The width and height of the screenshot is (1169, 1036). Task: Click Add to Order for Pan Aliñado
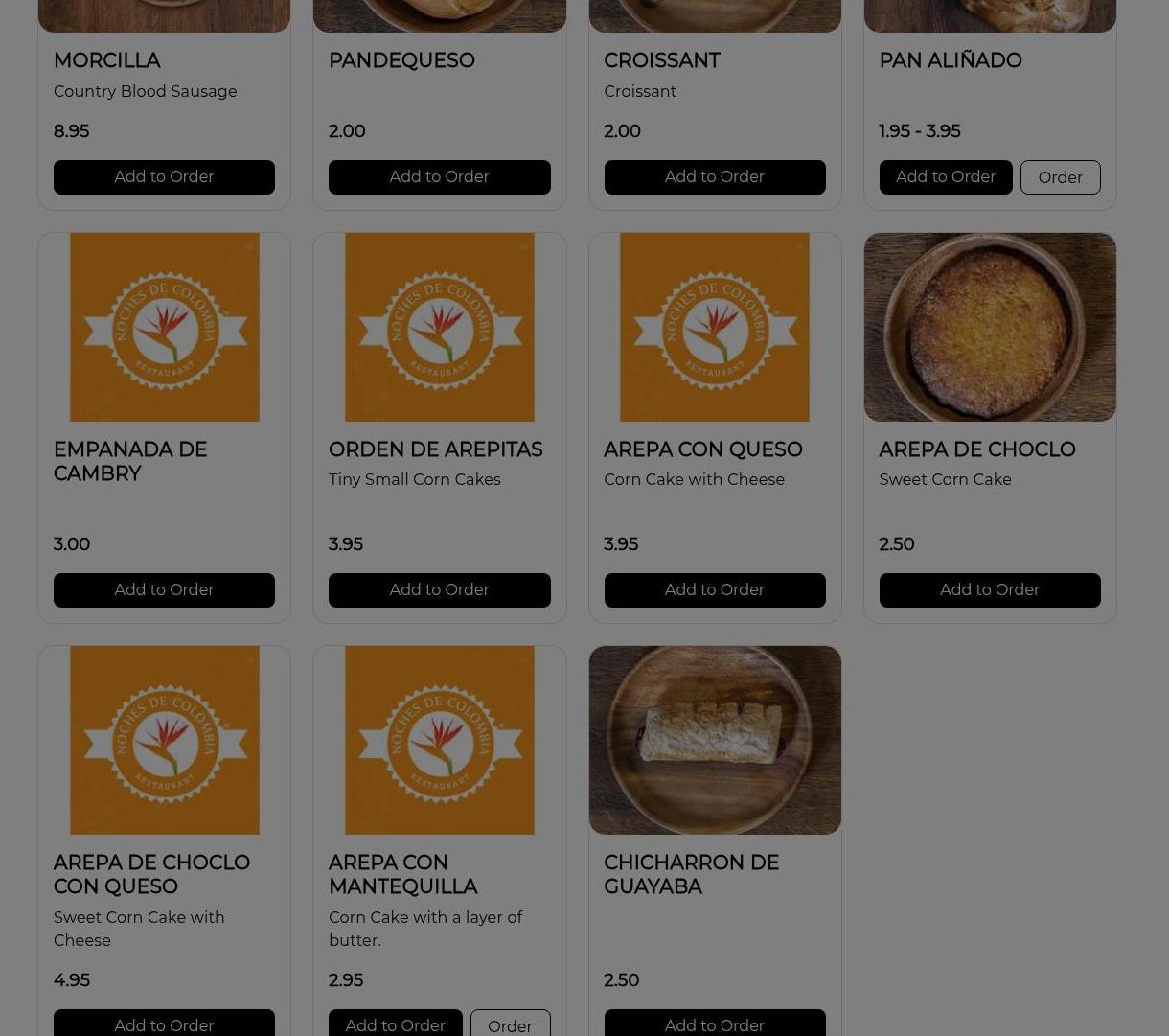coord(946,177)
